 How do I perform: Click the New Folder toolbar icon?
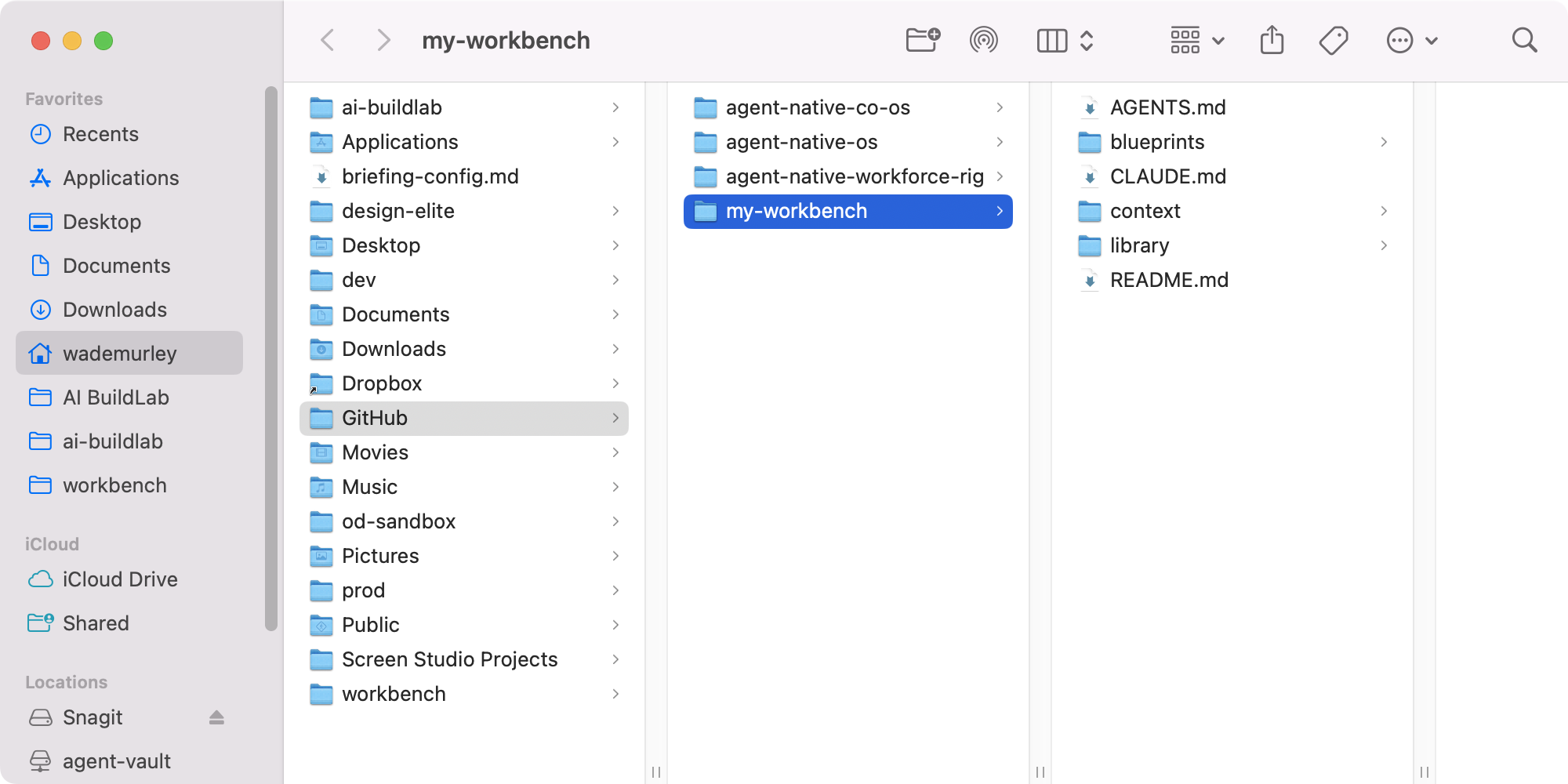click(923, 40)
